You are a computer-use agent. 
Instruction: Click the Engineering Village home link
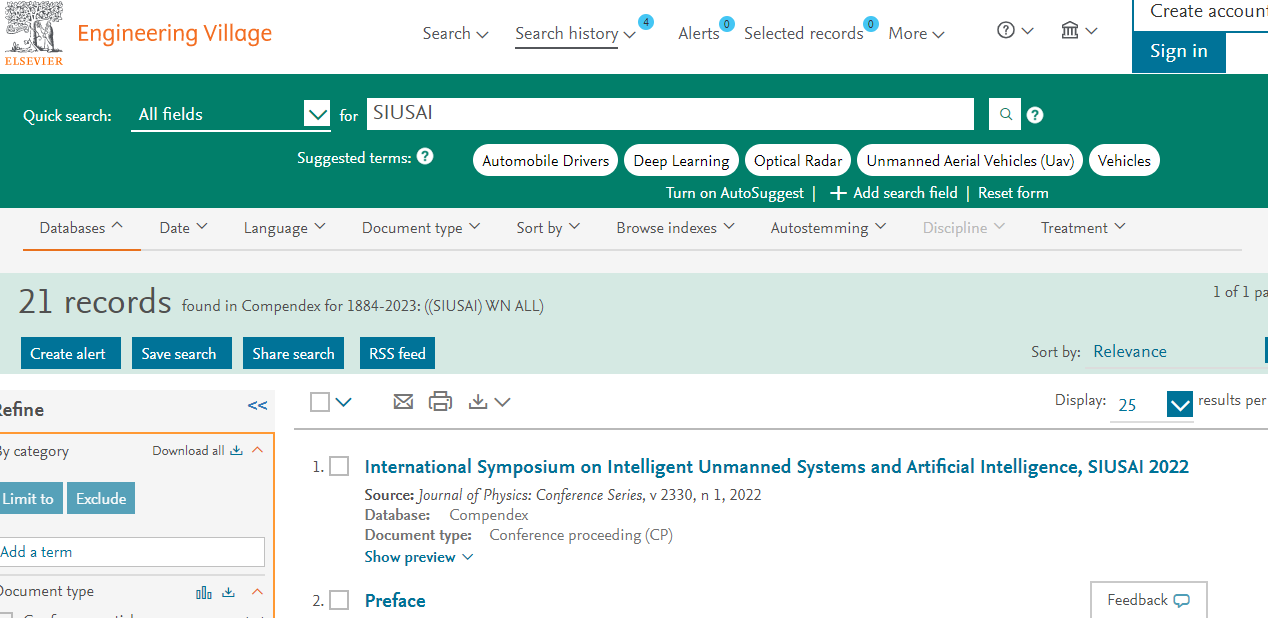174,33
